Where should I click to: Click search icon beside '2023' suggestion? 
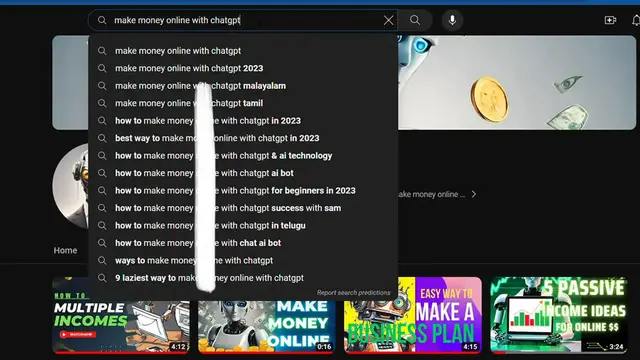(x=102, y=68)
